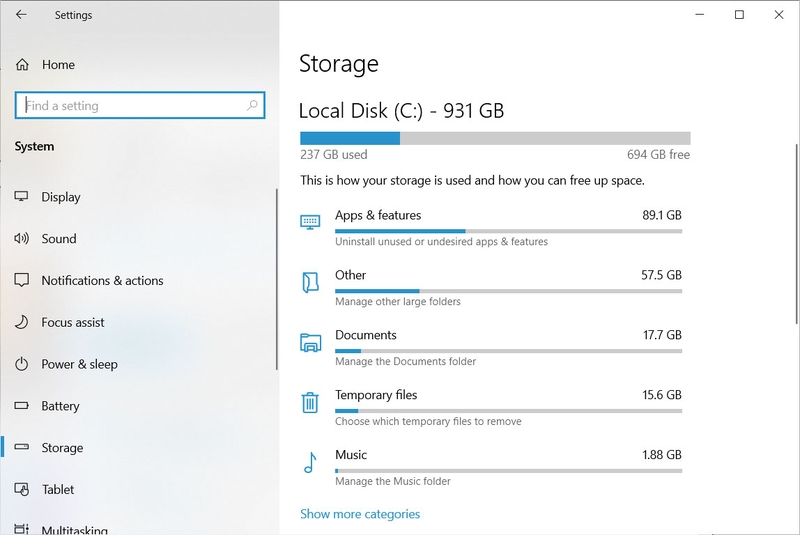Open Tablet settings from sidebar

[x=58, y=490]
